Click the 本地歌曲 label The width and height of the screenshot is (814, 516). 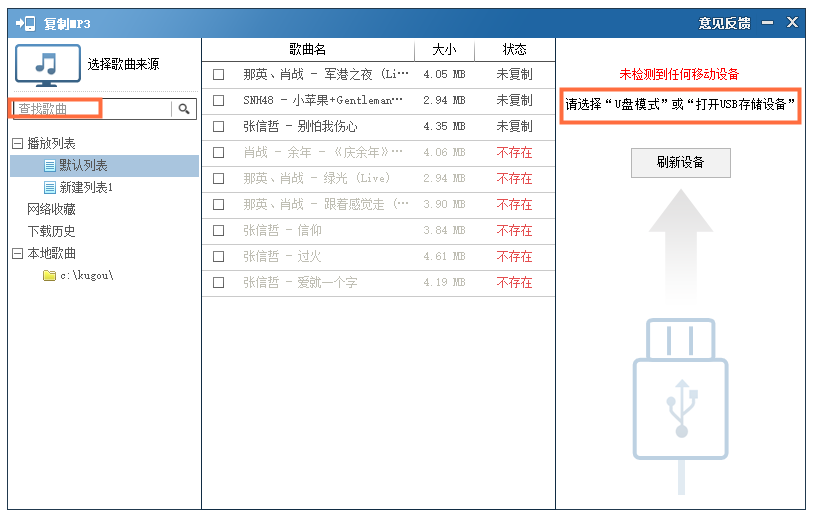pyautogui.click(x=51, y=253)
